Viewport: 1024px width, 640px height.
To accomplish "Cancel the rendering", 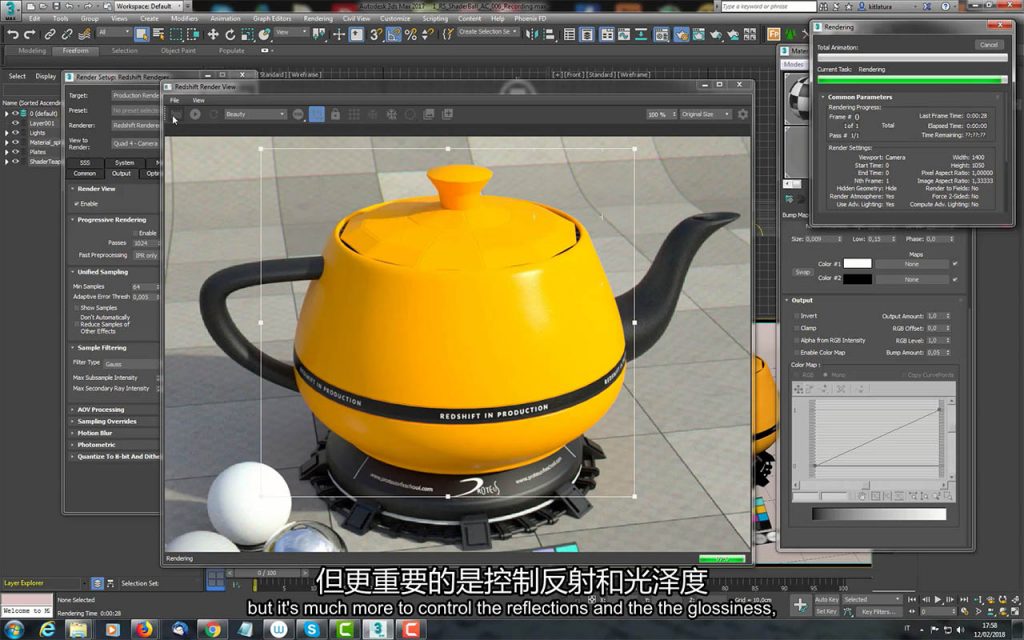I will (x=989, y=44).
